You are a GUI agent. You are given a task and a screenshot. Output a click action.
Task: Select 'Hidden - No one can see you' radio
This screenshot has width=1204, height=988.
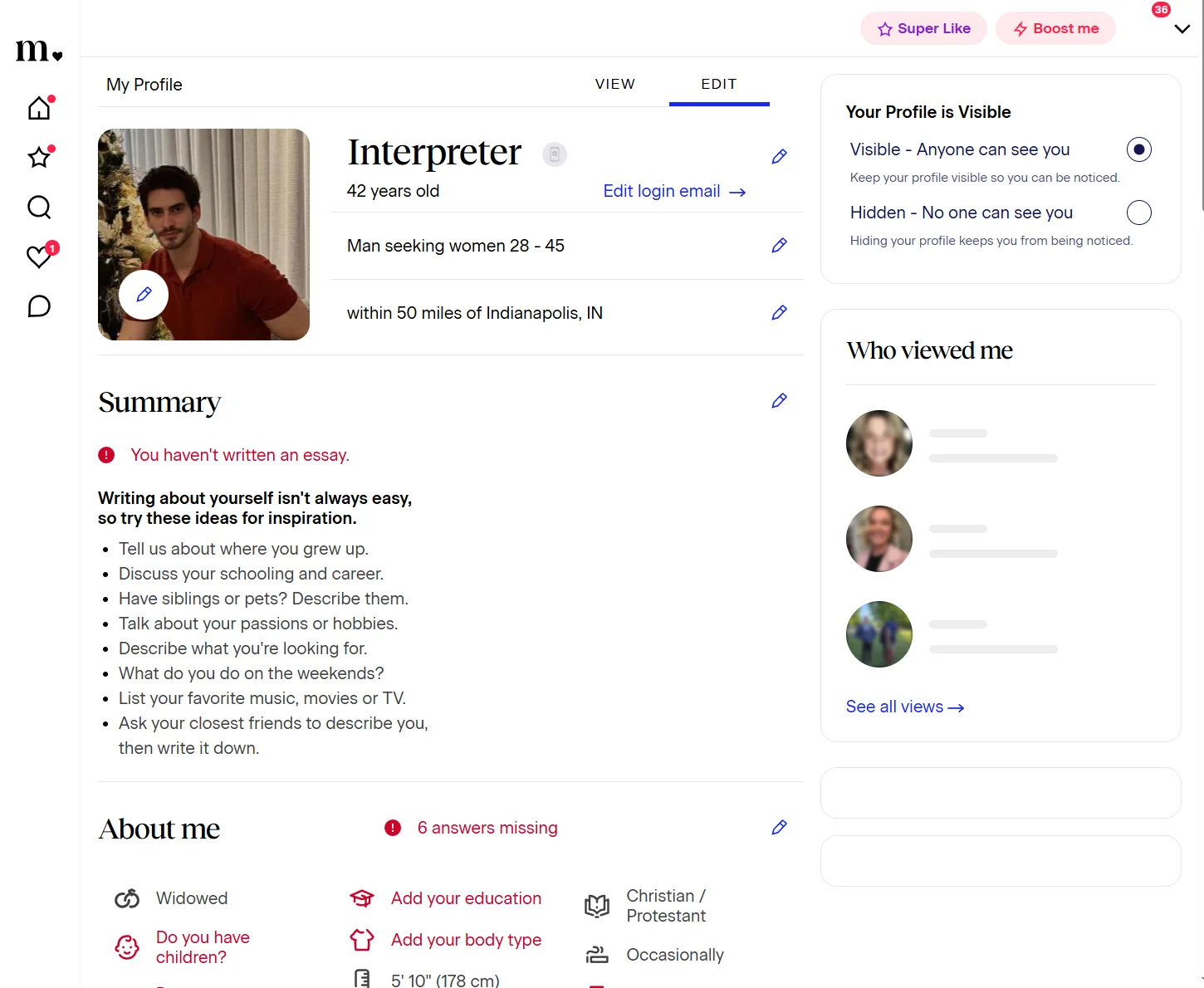coord(1139,213)
